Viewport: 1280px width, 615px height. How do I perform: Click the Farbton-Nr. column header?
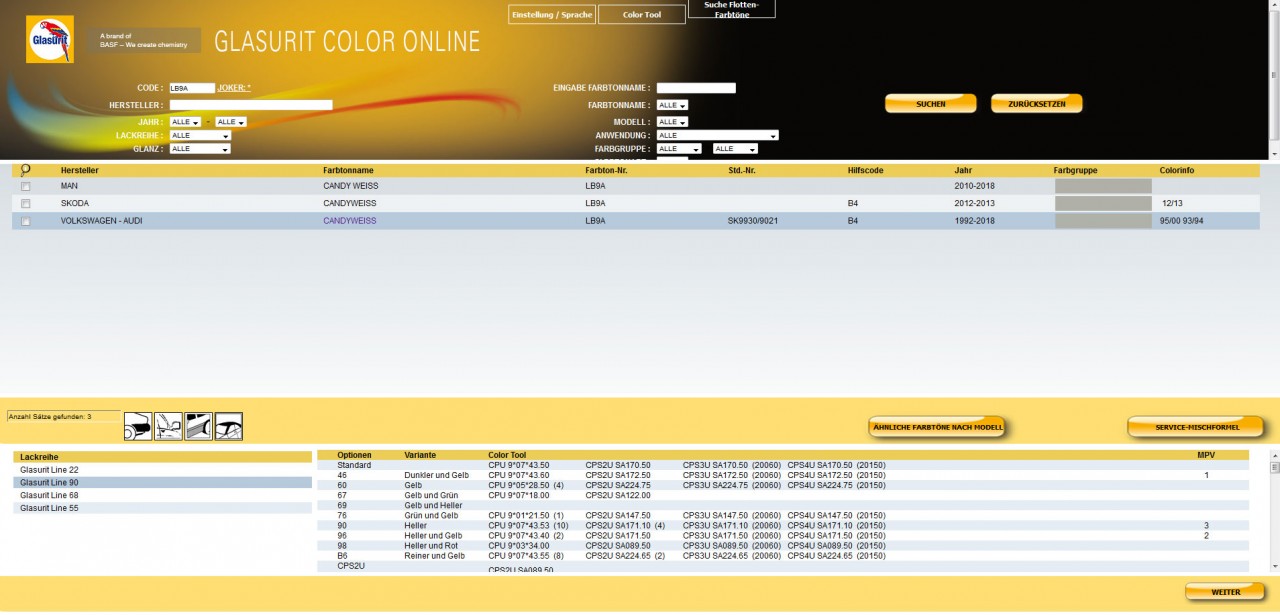click(x=607, y=171)
